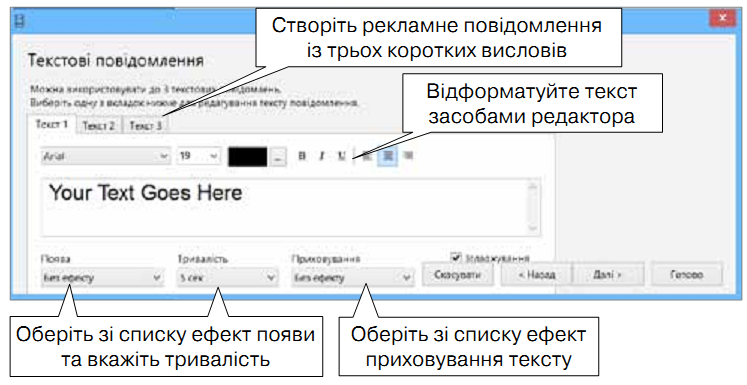Open the Поява effect dropdown
747x385 pixels.
(x=102, y=277)
